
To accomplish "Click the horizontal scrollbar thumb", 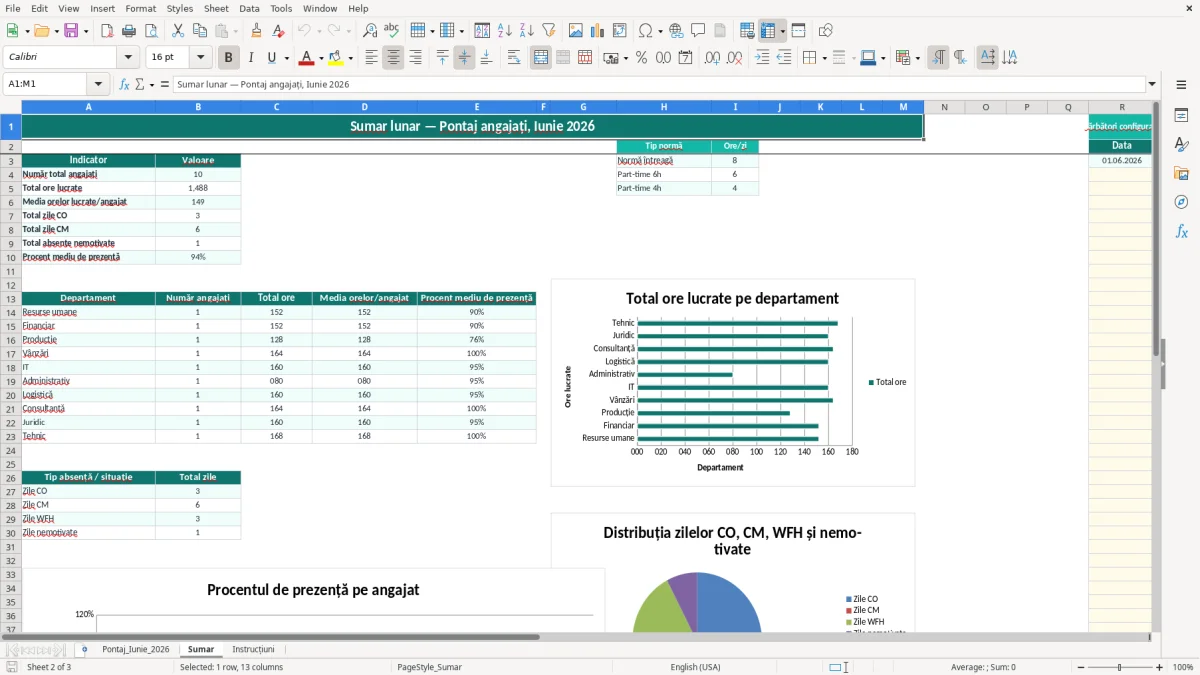I will point(280,637).
